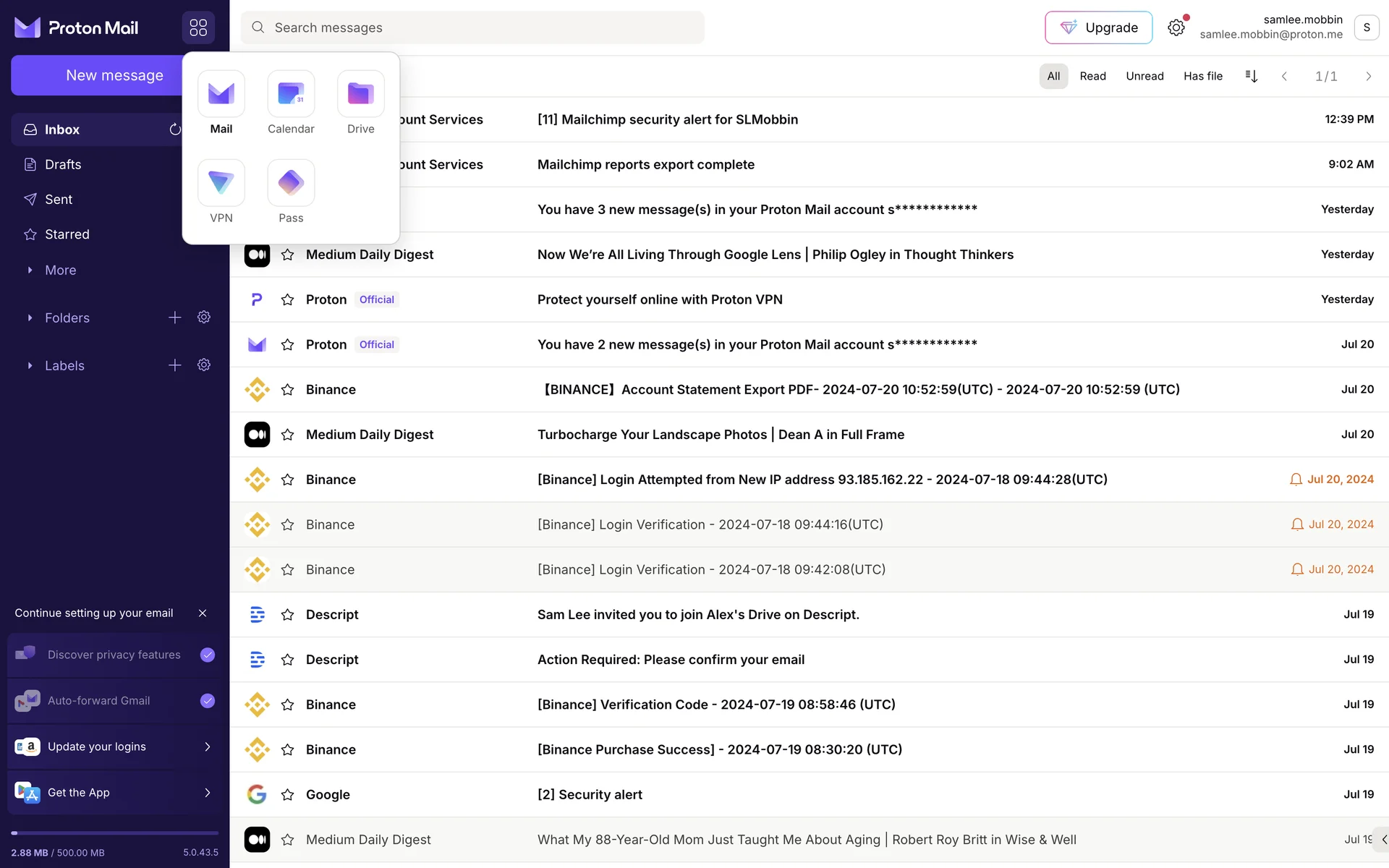1389x868 pixels.
Task: Add a new label with plus icon
Action: click(x=174, y=365)
